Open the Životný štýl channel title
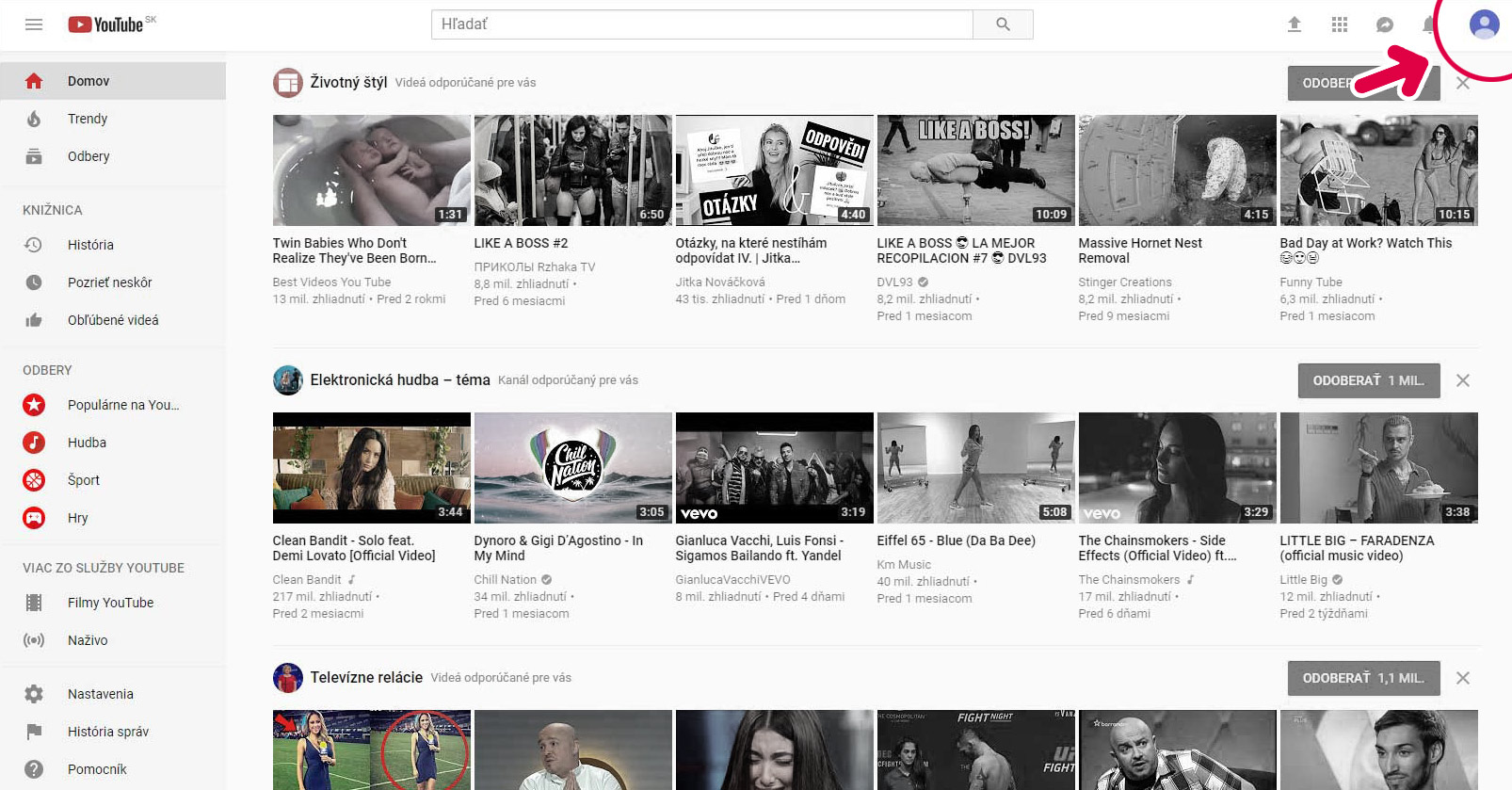Viewport: 1512px width, 790px height. click(x=348, y=83)
